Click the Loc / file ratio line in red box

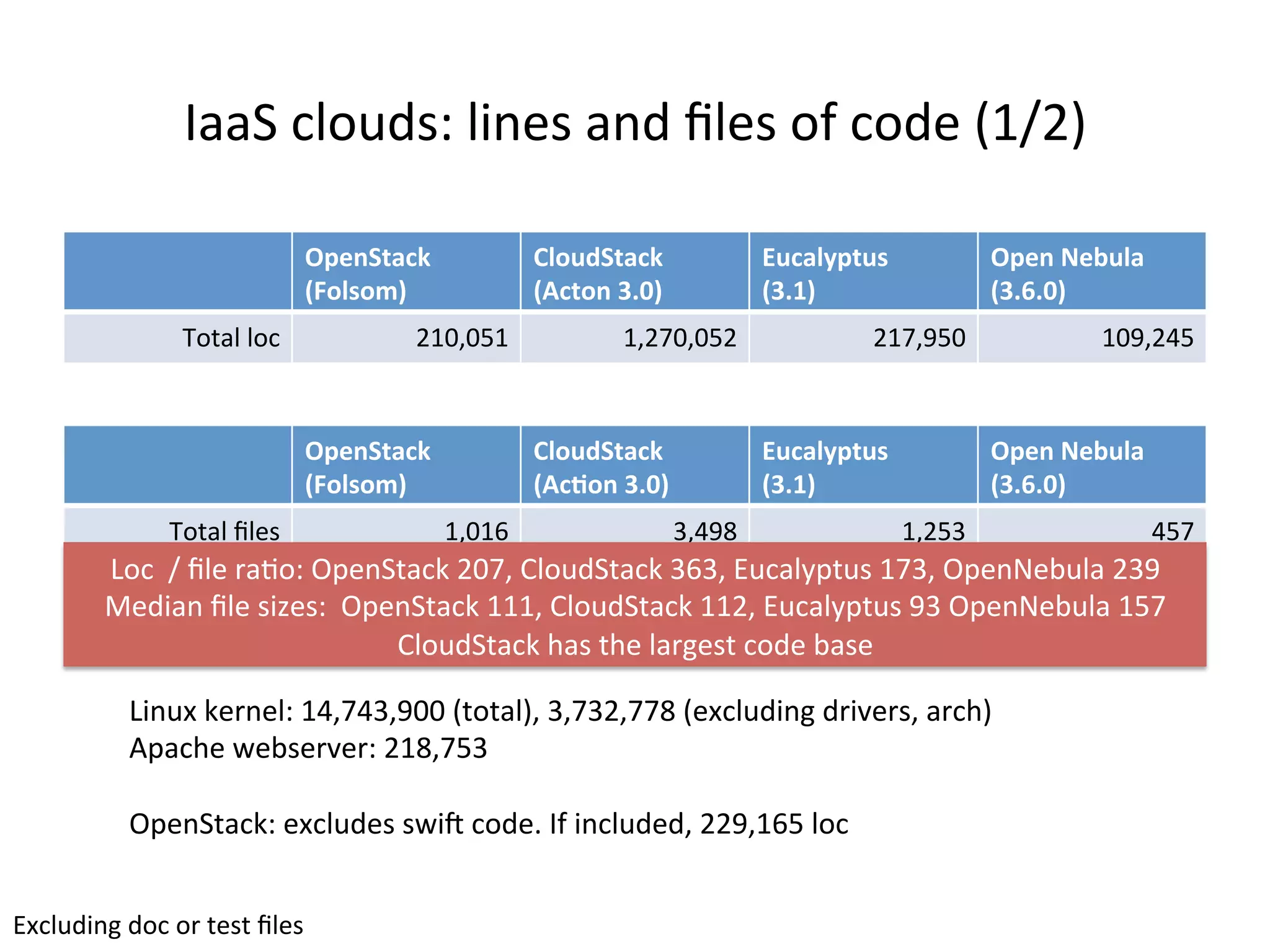pyautogui.click(x=635, y=570)
